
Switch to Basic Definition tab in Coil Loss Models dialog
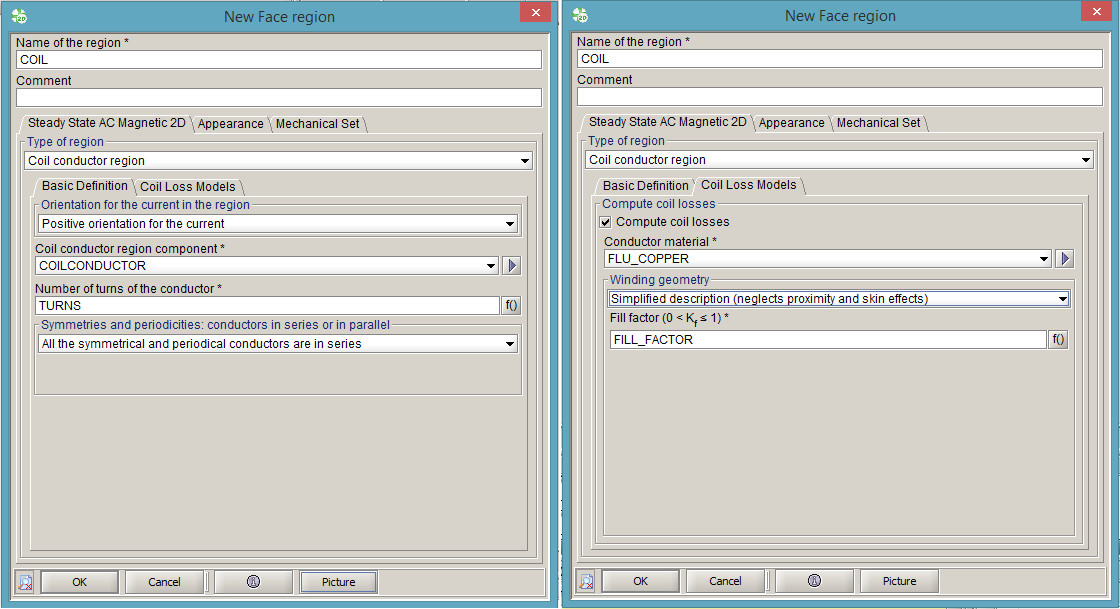pyautogui.click(x=645, y=186)
